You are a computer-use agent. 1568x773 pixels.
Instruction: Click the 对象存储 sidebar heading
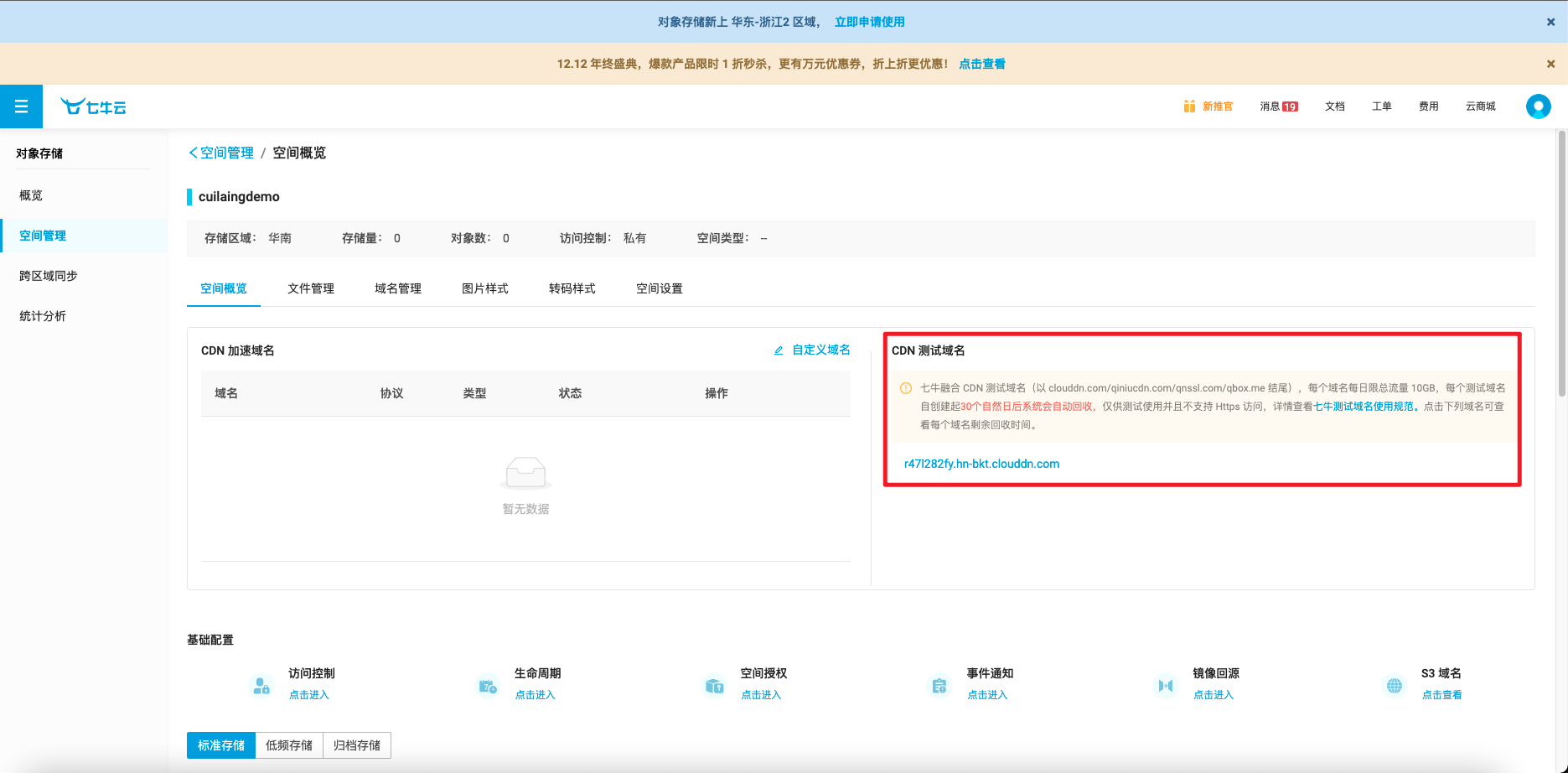click(x=39, y=153)
